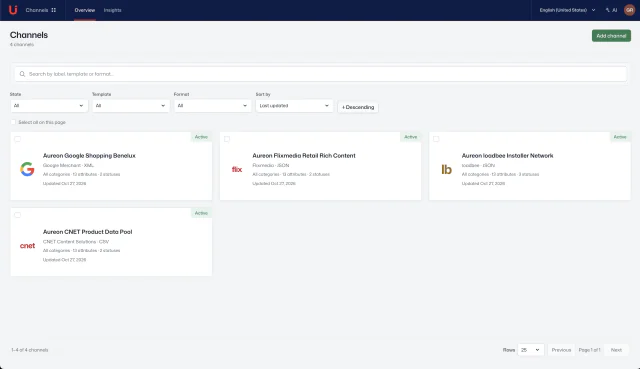Click the CNET Content Solutions · CSV subtitle

click(x=76, y=242)
